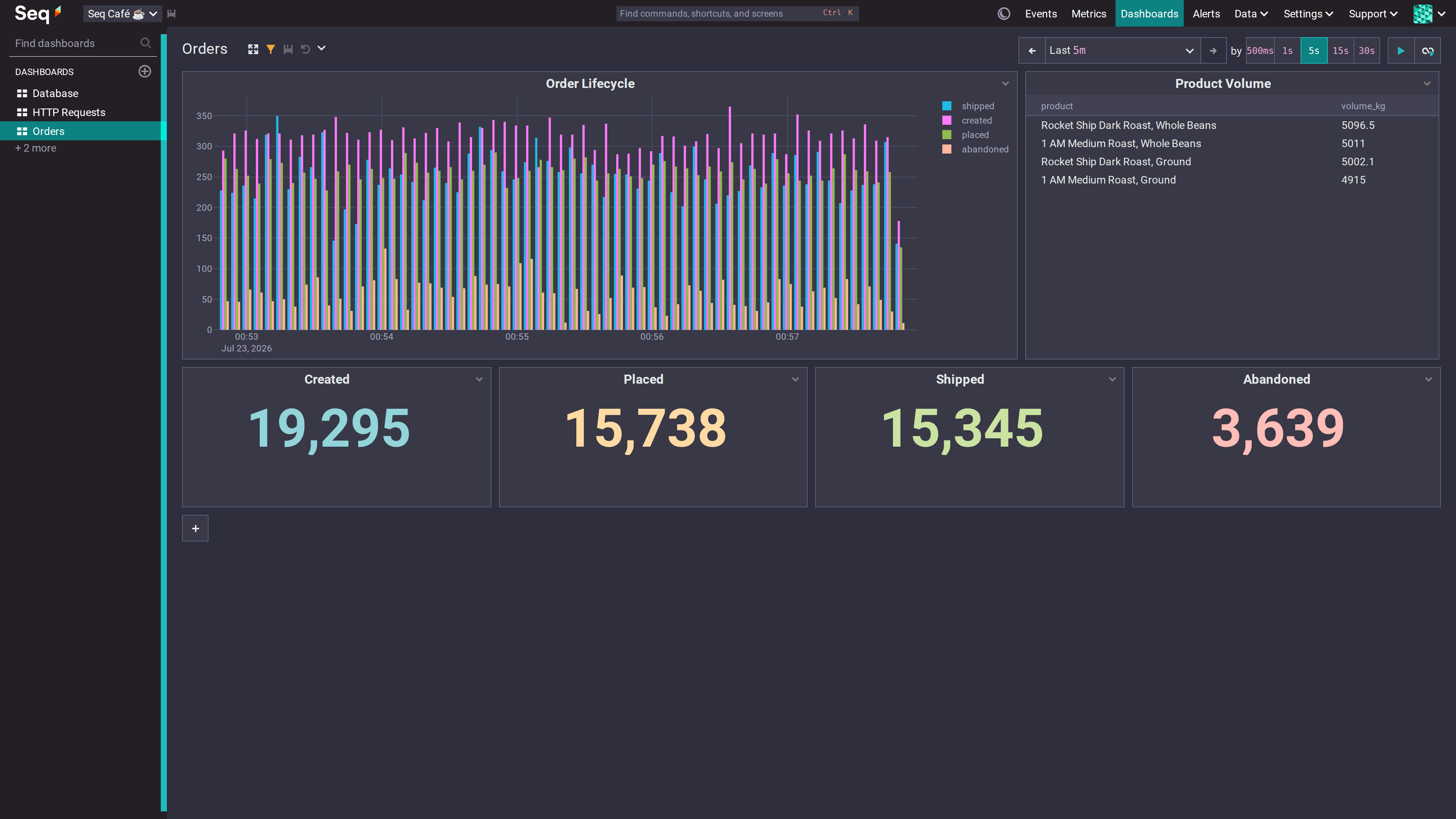Image resolution: width=1456 pixels, height=819 pixels.
Task: Open the Created panel menu chevron
Action: (479, 379)
